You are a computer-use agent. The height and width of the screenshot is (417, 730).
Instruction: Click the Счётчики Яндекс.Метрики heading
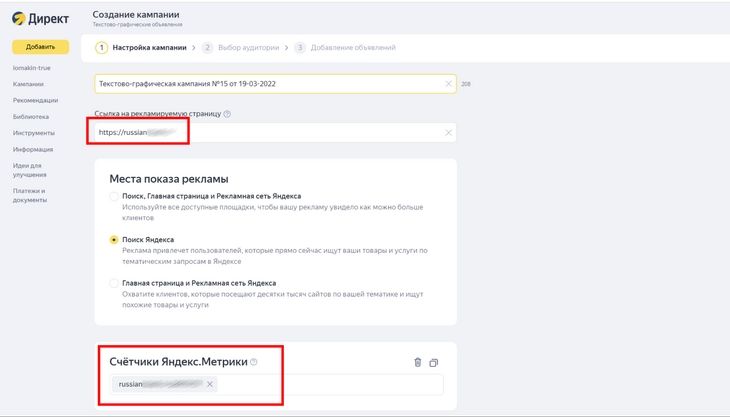point(178,362)
